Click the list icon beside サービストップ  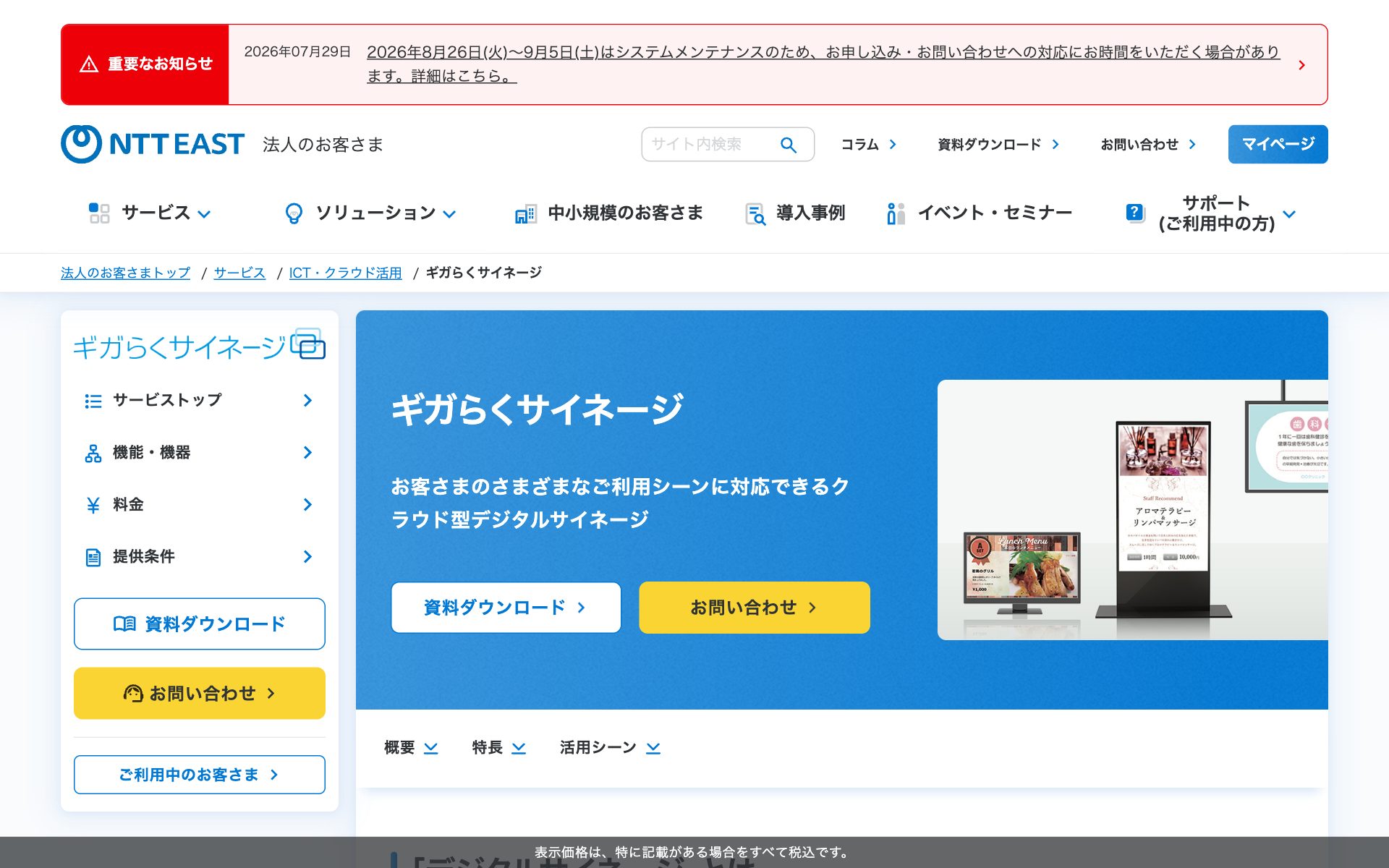93,401
